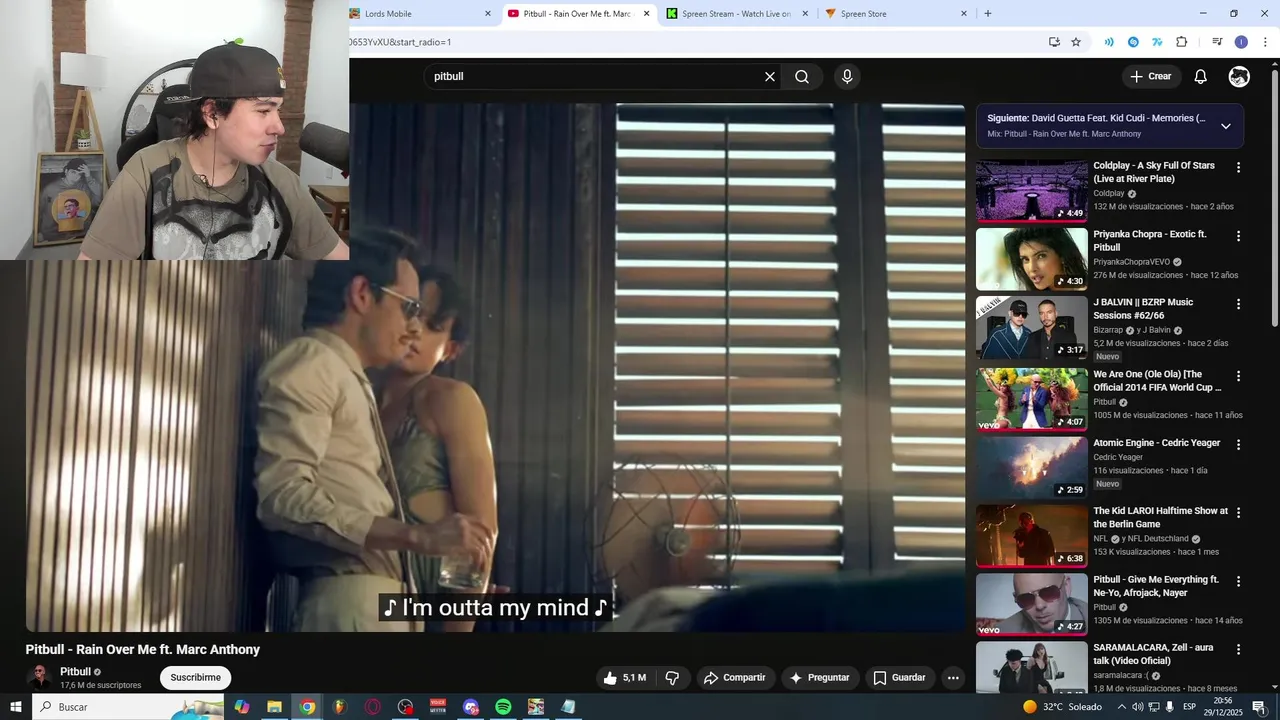The height and width of the screenshot is (720, 1280).
Task: Open more actions menu beside Guardar
Action: [x=953, y=678]
